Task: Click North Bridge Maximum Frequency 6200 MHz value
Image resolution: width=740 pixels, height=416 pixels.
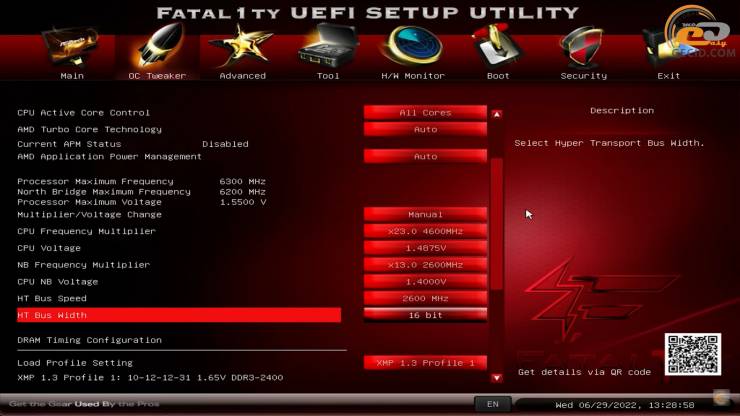Action: pos(243,192)
